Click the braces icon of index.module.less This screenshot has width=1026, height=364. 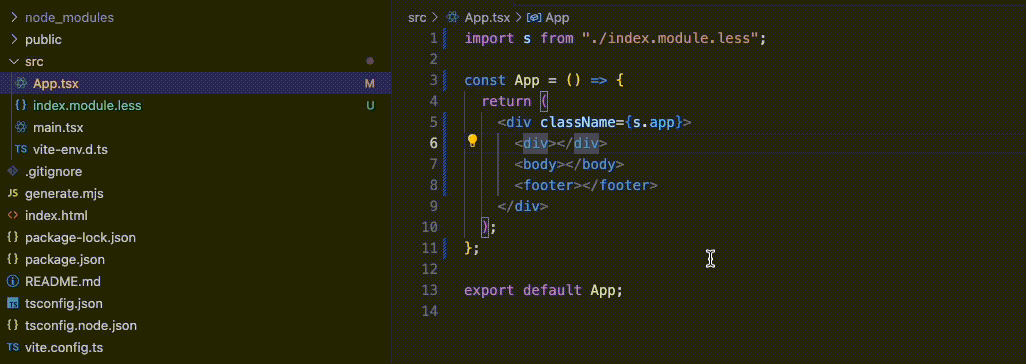(x=21, y=105)
